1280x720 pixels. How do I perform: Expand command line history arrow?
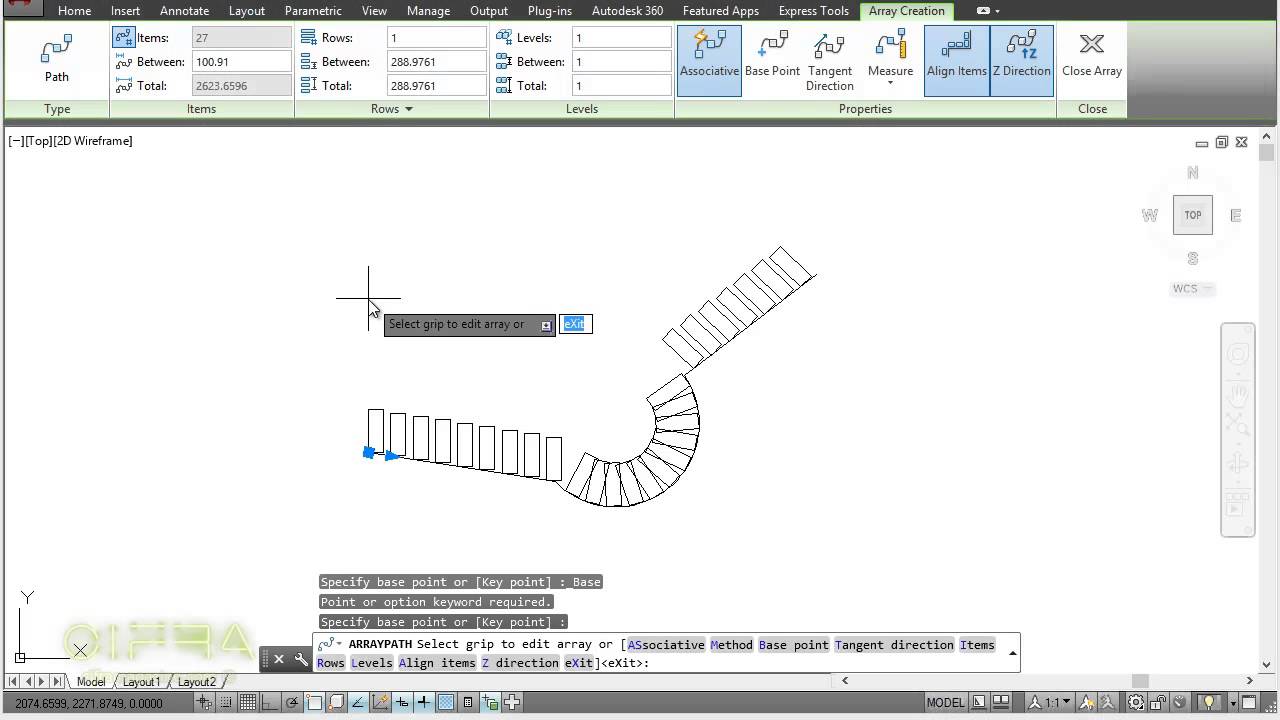(x=1012, y=653)
